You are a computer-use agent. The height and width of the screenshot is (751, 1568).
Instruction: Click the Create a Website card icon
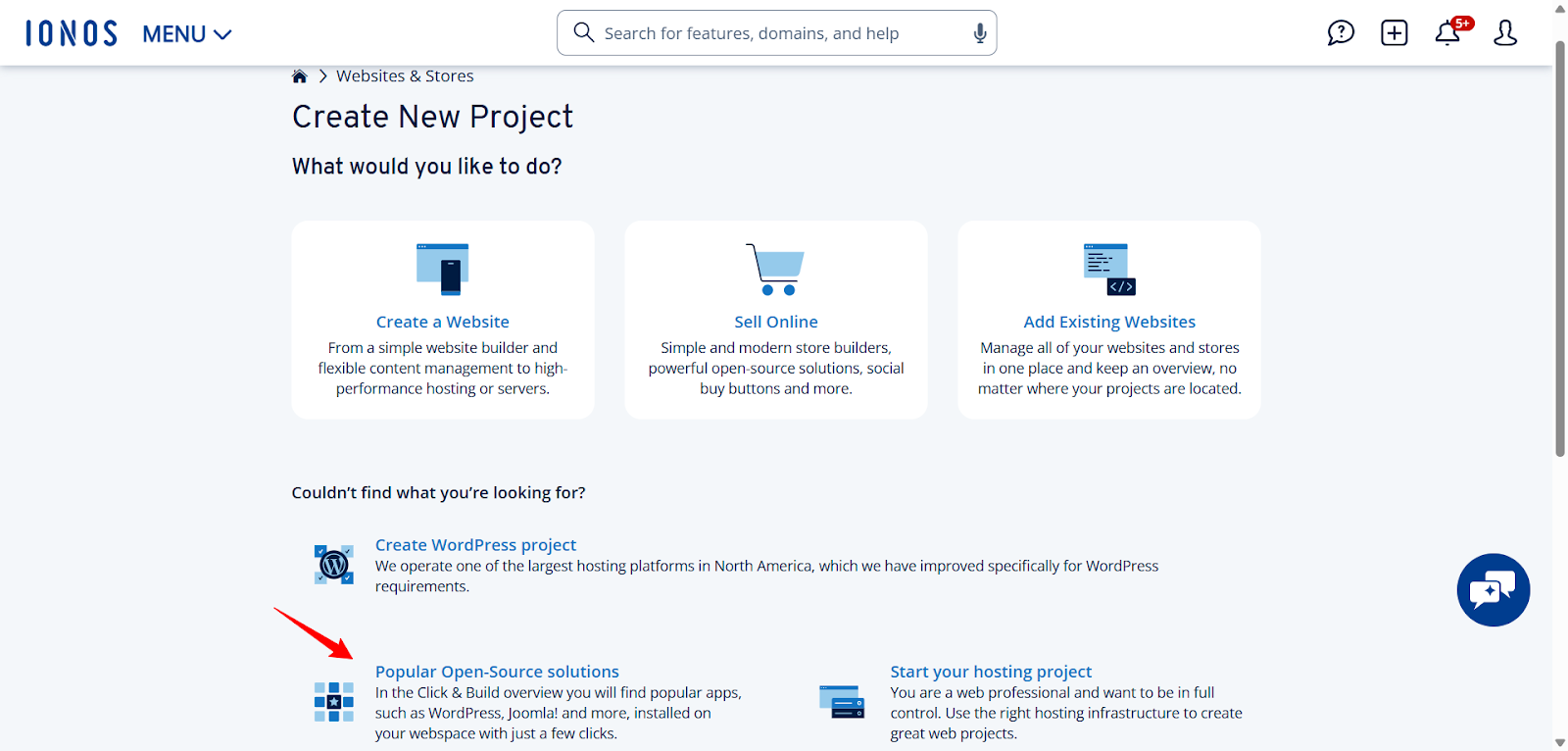pos(443,270)
